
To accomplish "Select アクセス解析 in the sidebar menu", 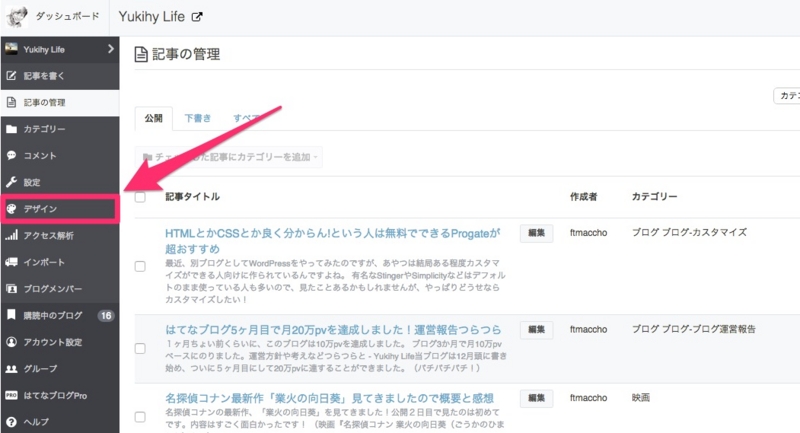I will point(60,235).
